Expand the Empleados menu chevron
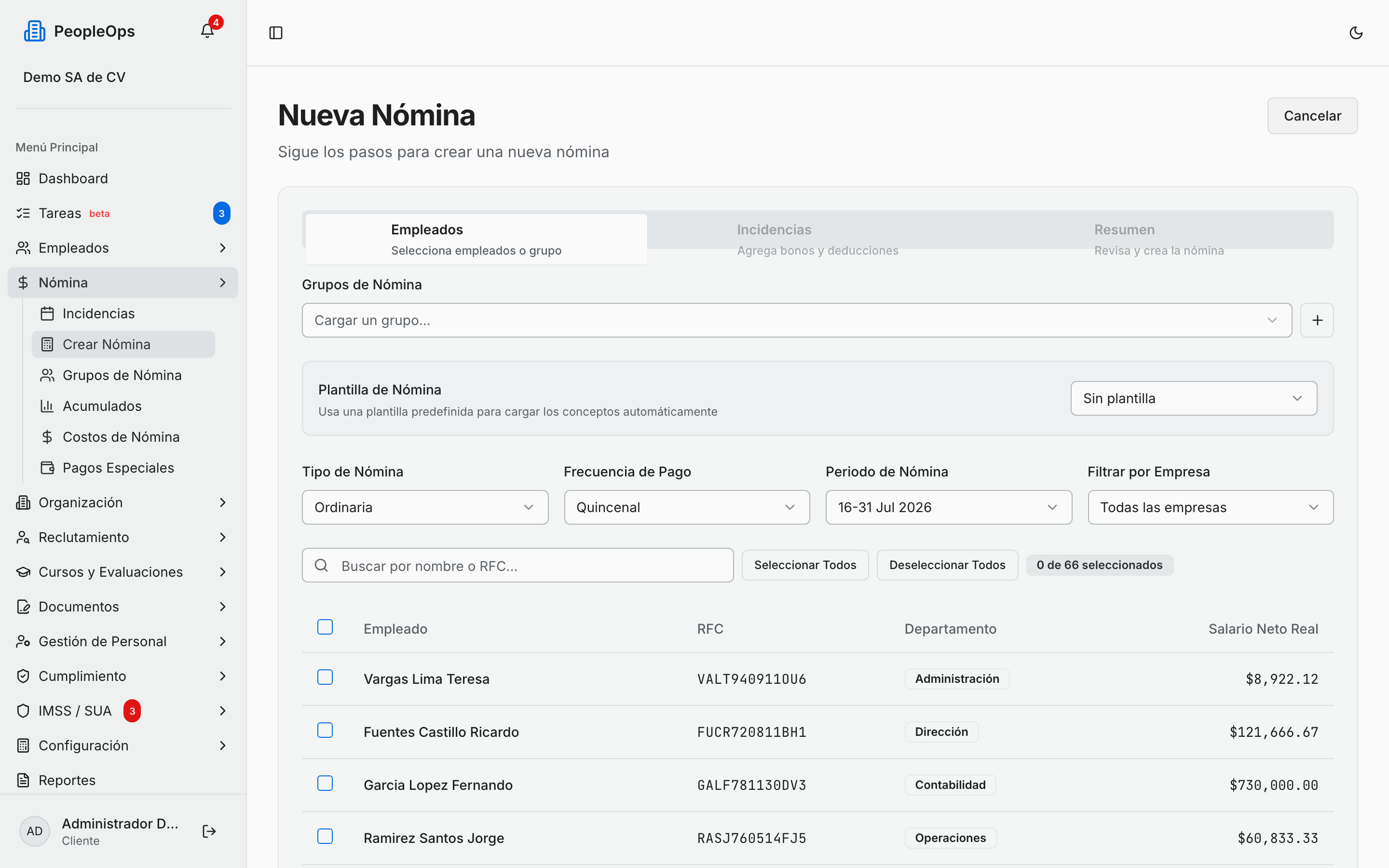This screenshot has height=868, width=1389. pyautogui.click(x=223, y=248)
